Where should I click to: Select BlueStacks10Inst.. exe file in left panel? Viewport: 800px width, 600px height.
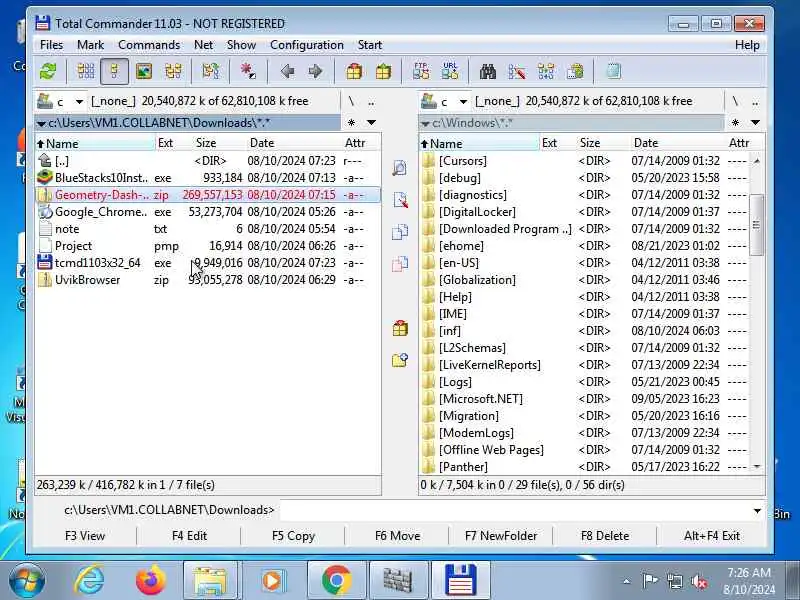pos(208,178)
